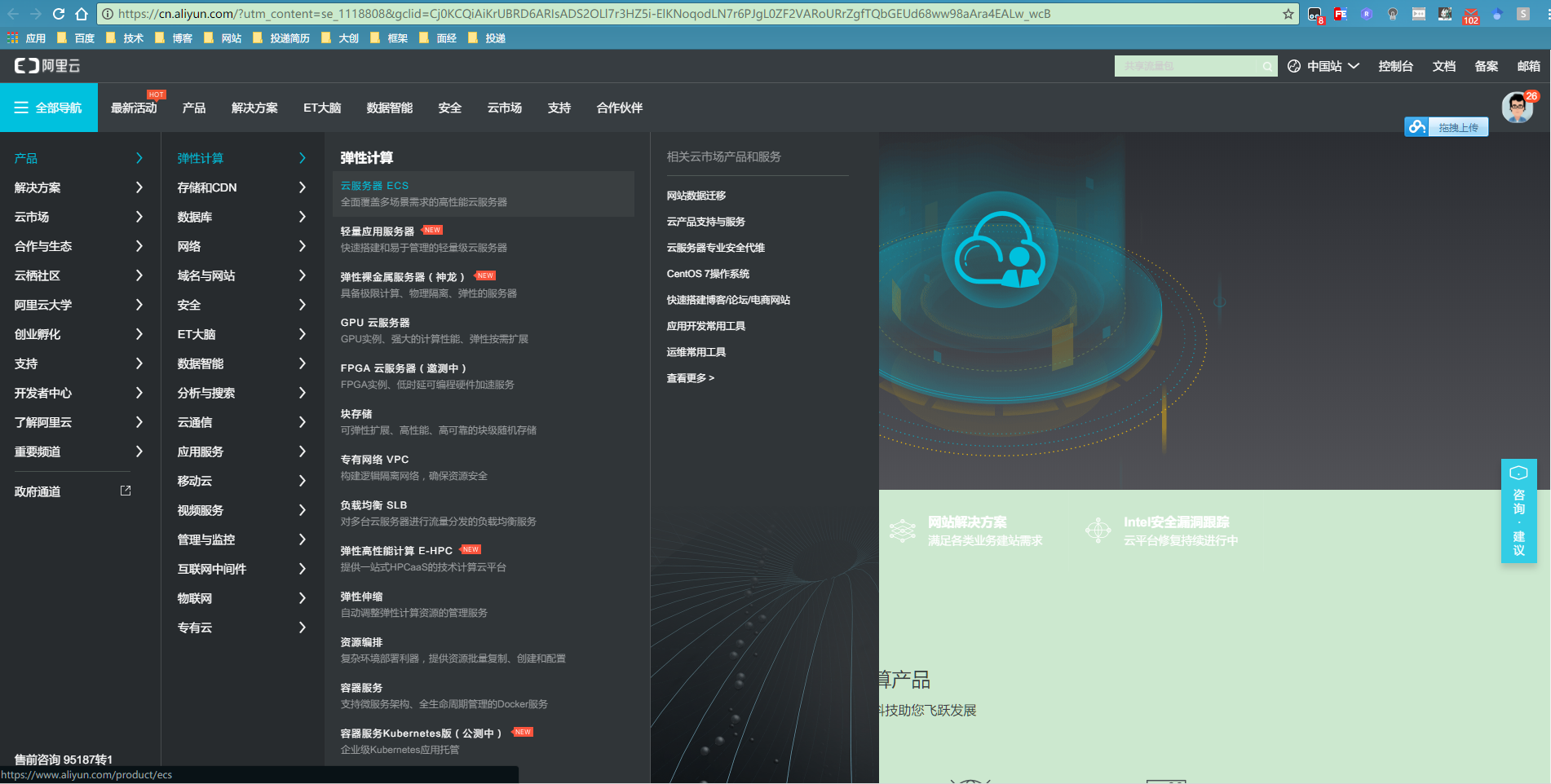Click the 文档 documentation link
Image resolution: width=1551 pixels, height=784 pixels.
pyautogui.click(x=1443, y=66)
